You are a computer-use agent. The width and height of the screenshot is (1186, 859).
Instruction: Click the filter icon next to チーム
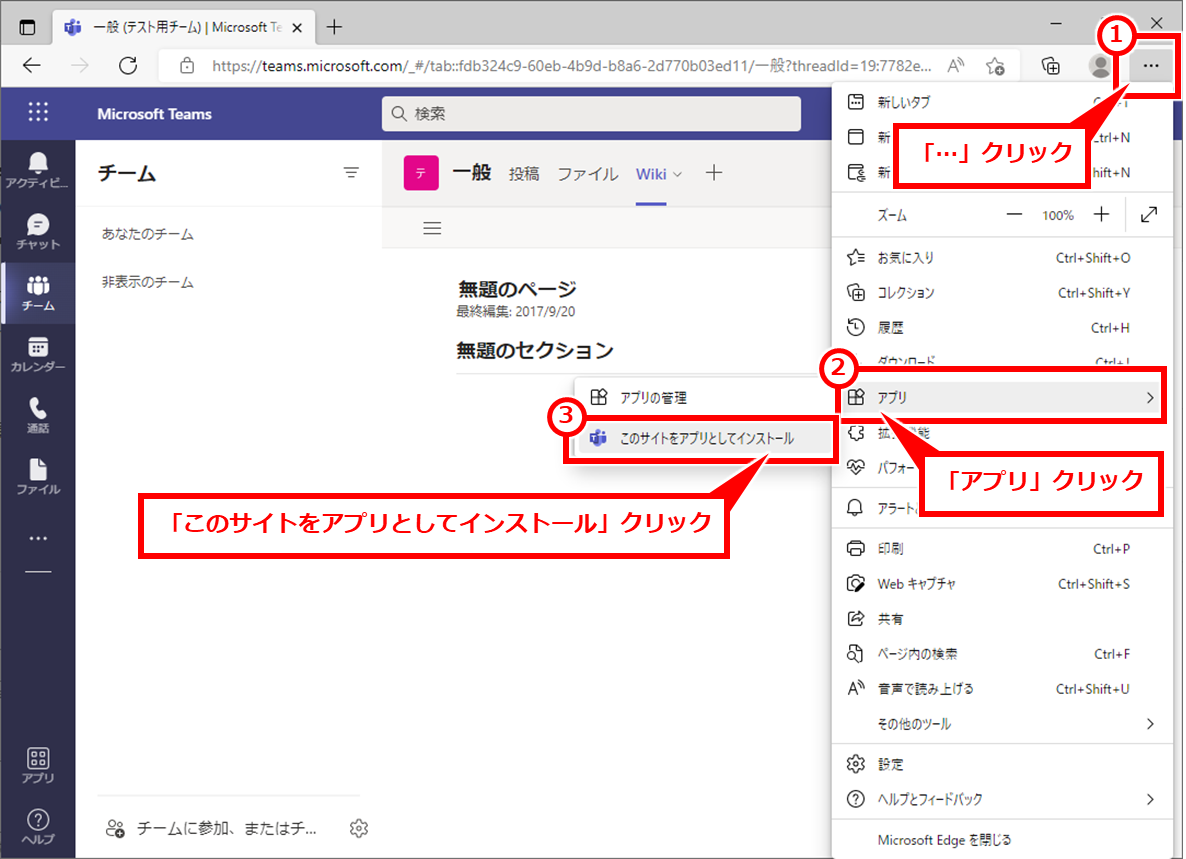(x=351, y=173)
